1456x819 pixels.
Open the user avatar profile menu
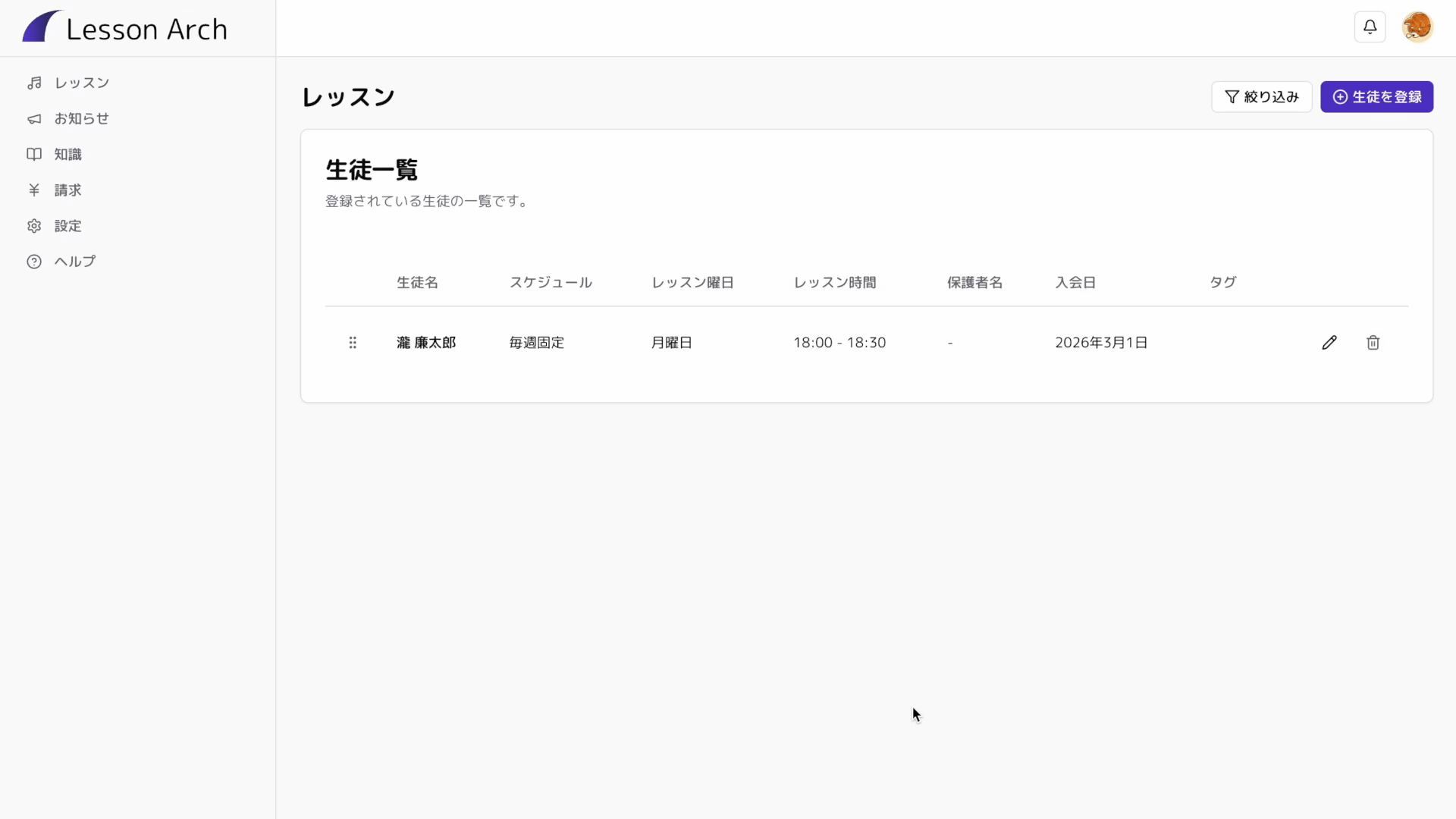1417,27
